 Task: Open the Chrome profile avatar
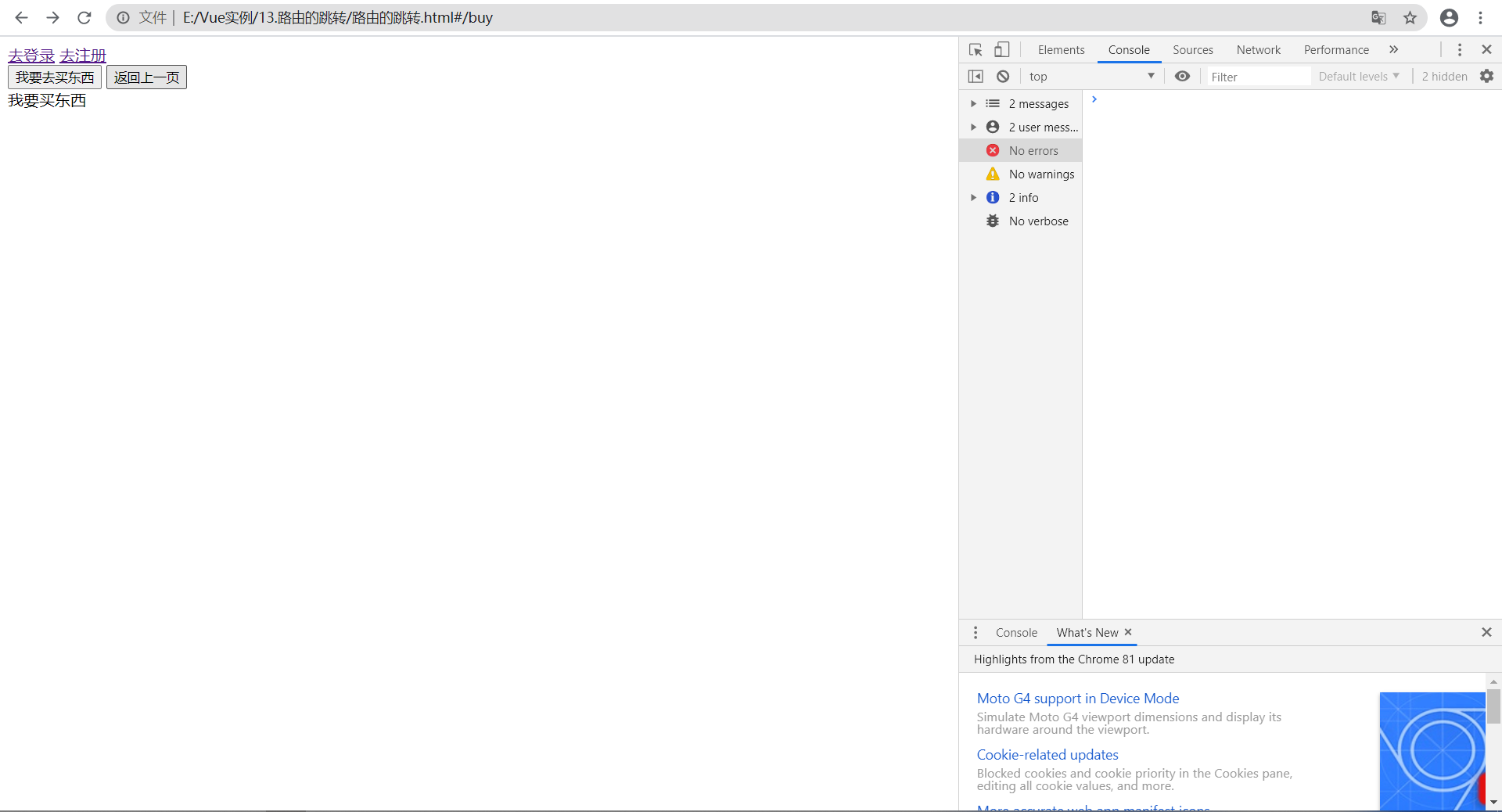pos(1449,17)
